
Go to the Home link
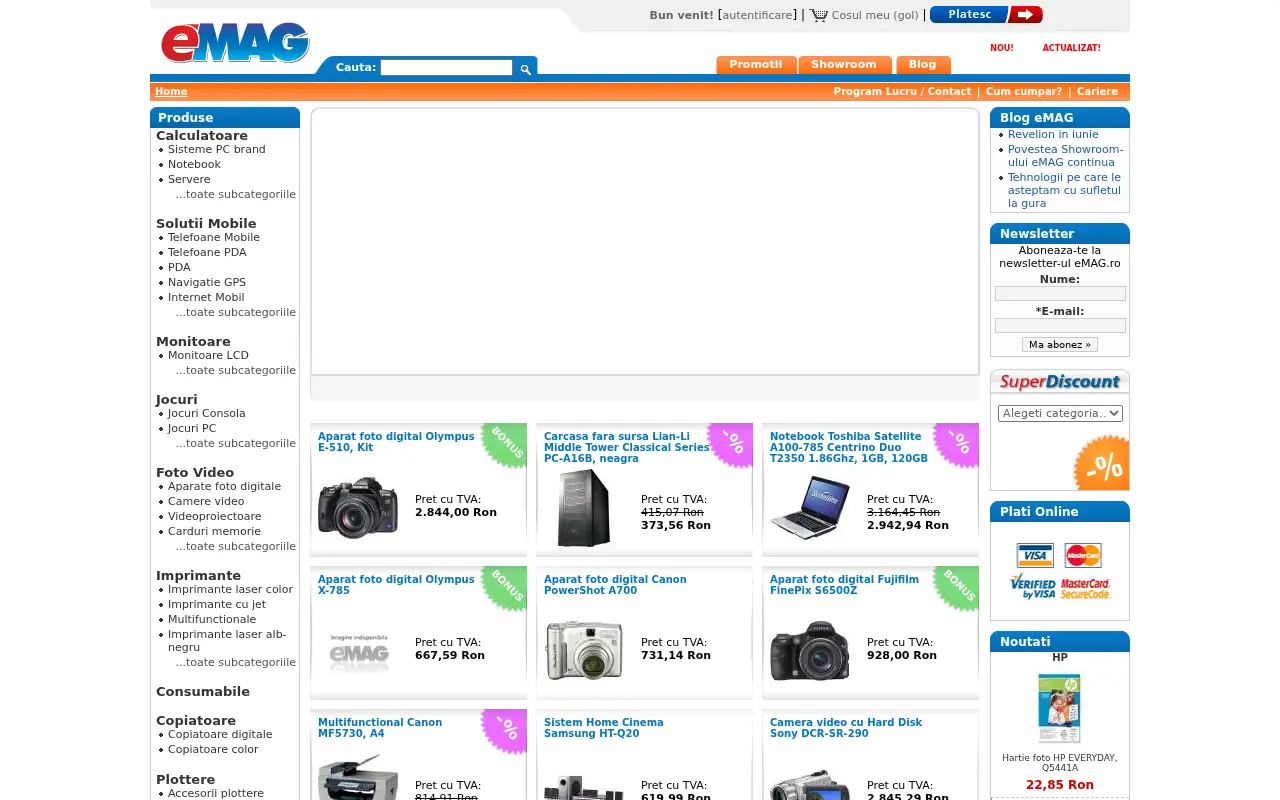tap(171, 91)
